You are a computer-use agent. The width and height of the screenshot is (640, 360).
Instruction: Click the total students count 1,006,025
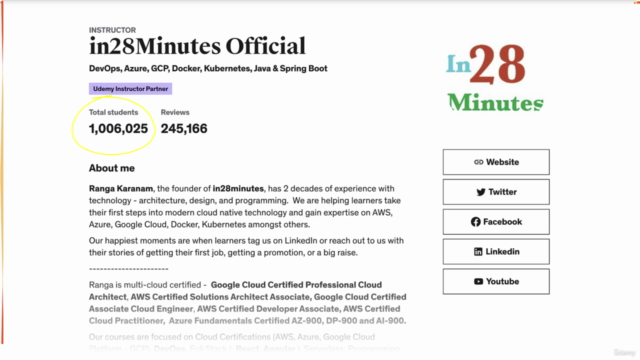tap(118, 129)
